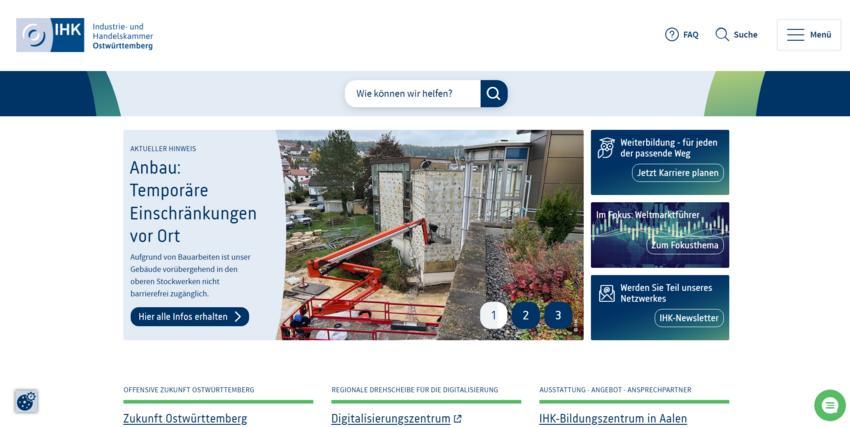This screenshot has width=850, height=428.
Task: Click the chevron arrow in 'Hier alle Infos erhalten'
Action: coord(237,317)
